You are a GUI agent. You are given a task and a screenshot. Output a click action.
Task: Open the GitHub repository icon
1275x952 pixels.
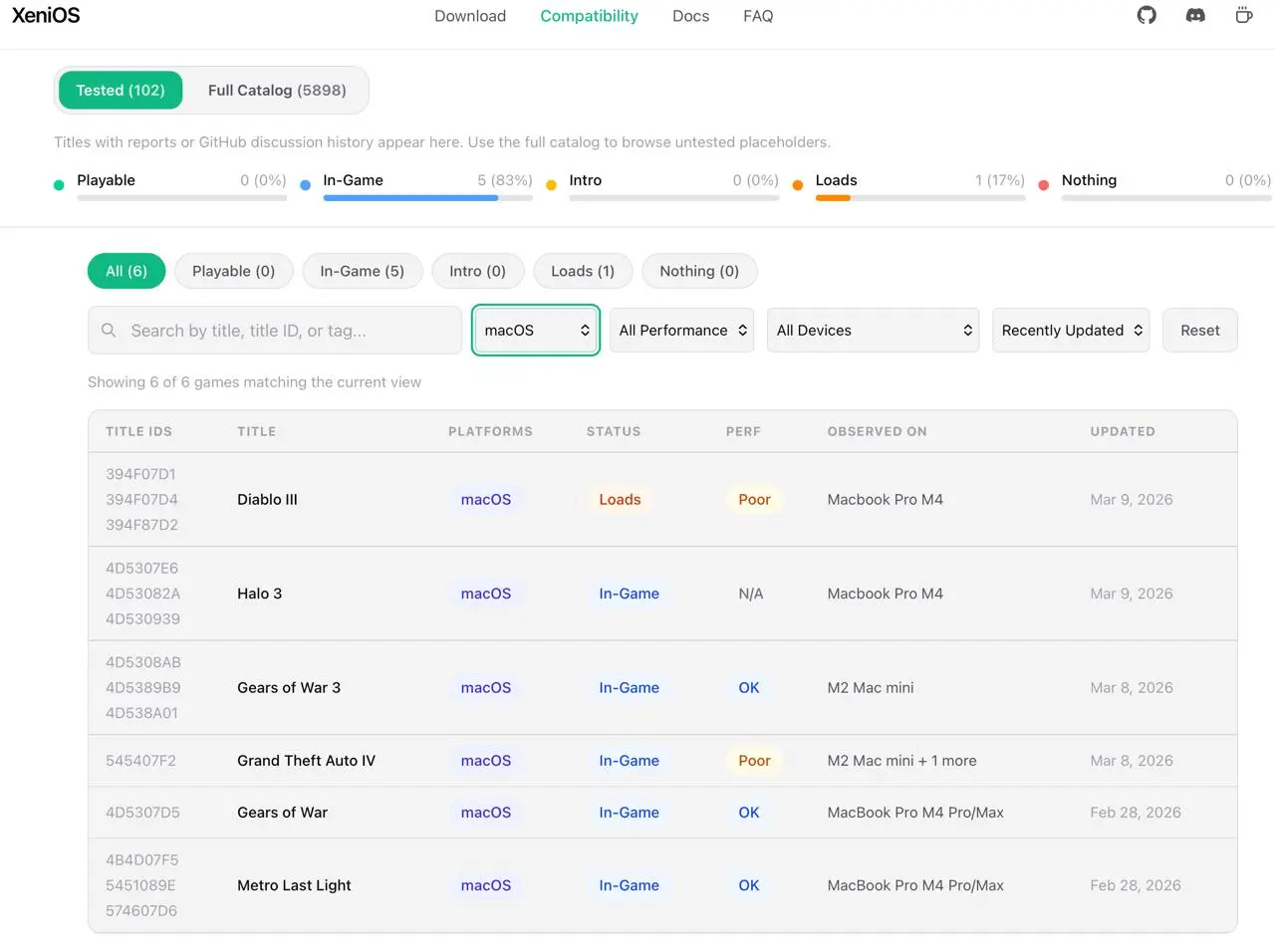click(1147, 16)
